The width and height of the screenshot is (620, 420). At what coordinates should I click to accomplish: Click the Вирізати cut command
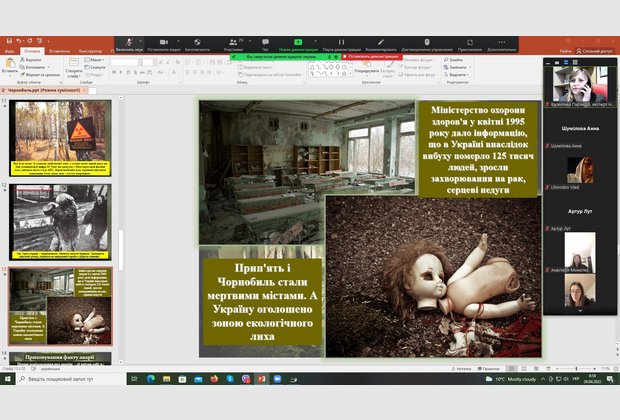[32, 60]
